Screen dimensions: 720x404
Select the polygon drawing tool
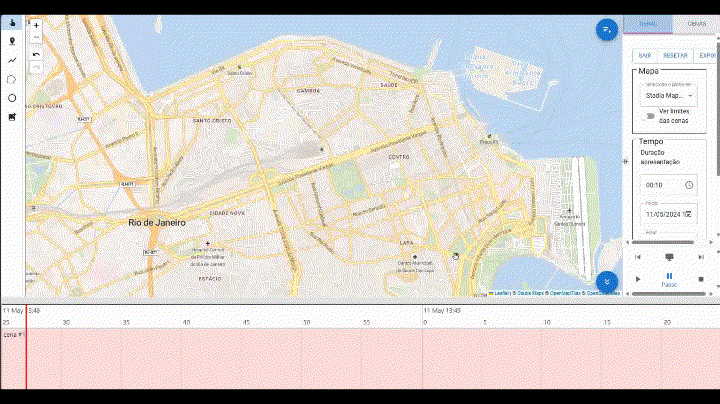[x=12, y=79]
